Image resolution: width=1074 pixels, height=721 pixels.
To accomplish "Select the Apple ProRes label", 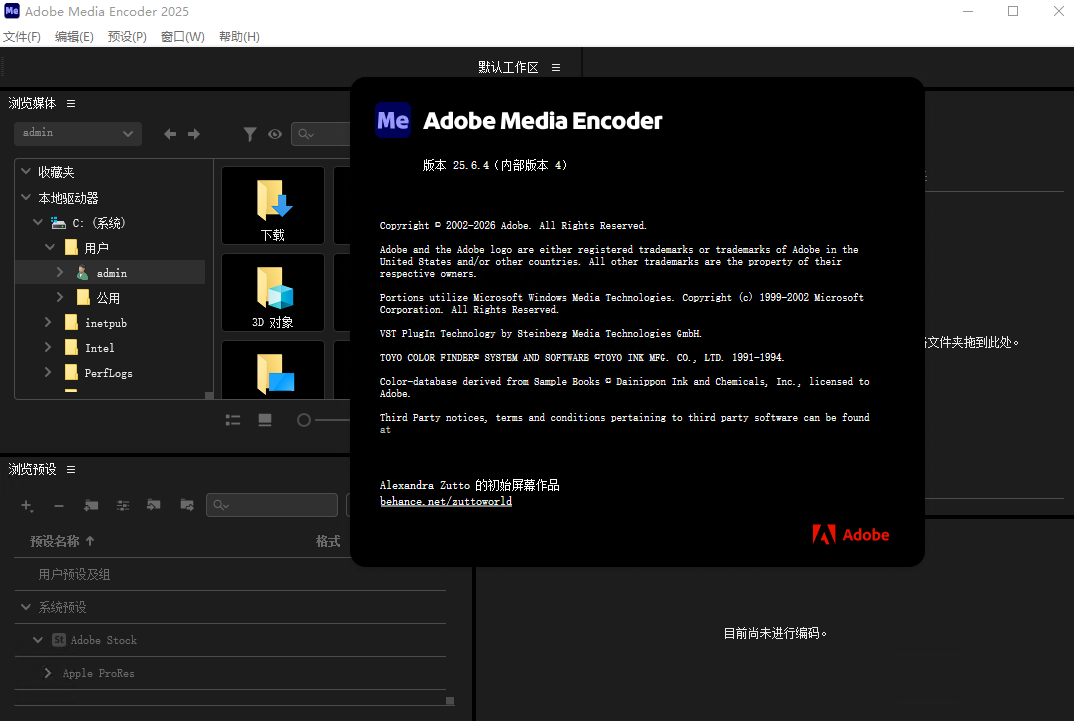I will 99,673.
